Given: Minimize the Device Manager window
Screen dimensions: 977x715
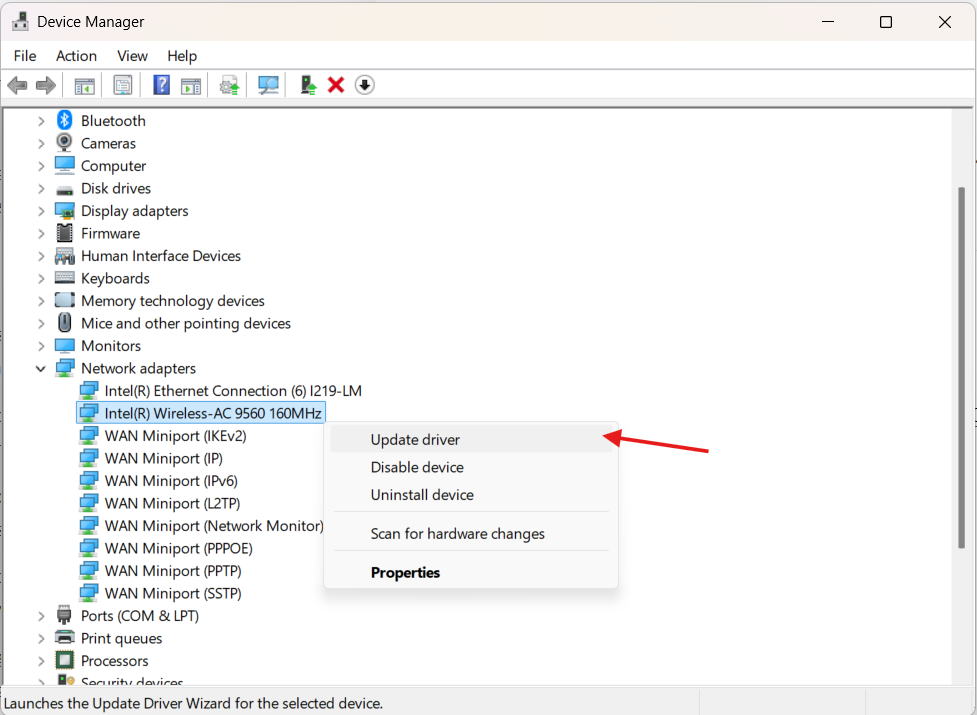Looking at the screenshot, I should click(x=827, y=22).
